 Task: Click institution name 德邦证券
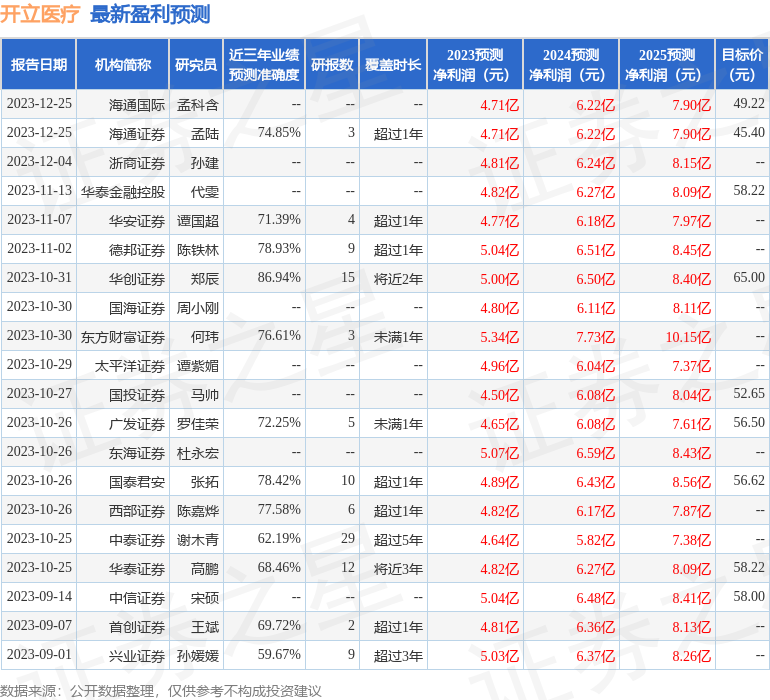(137, 250)
